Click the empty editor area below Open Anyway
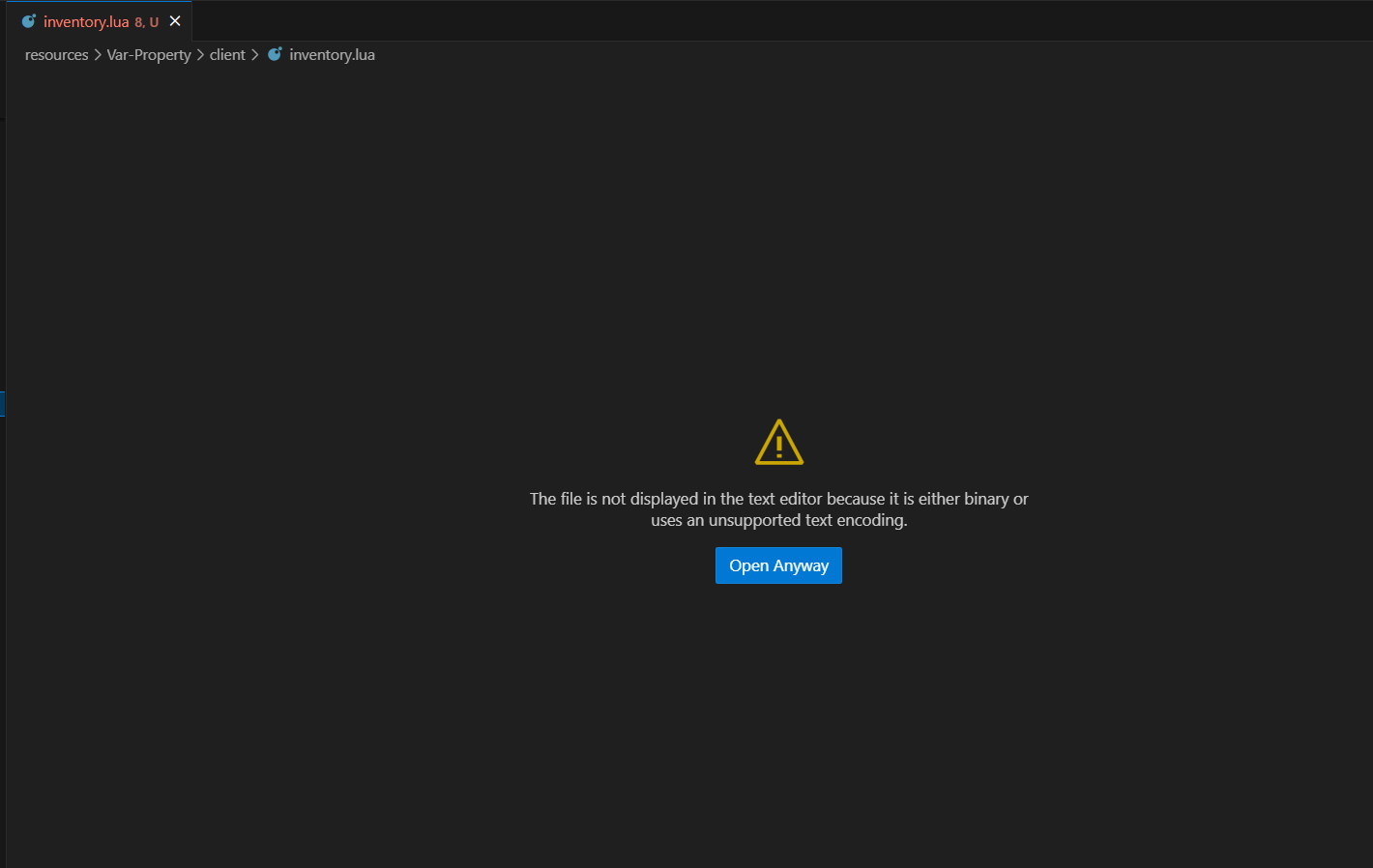1373x868 pixels. click(778, 725)
